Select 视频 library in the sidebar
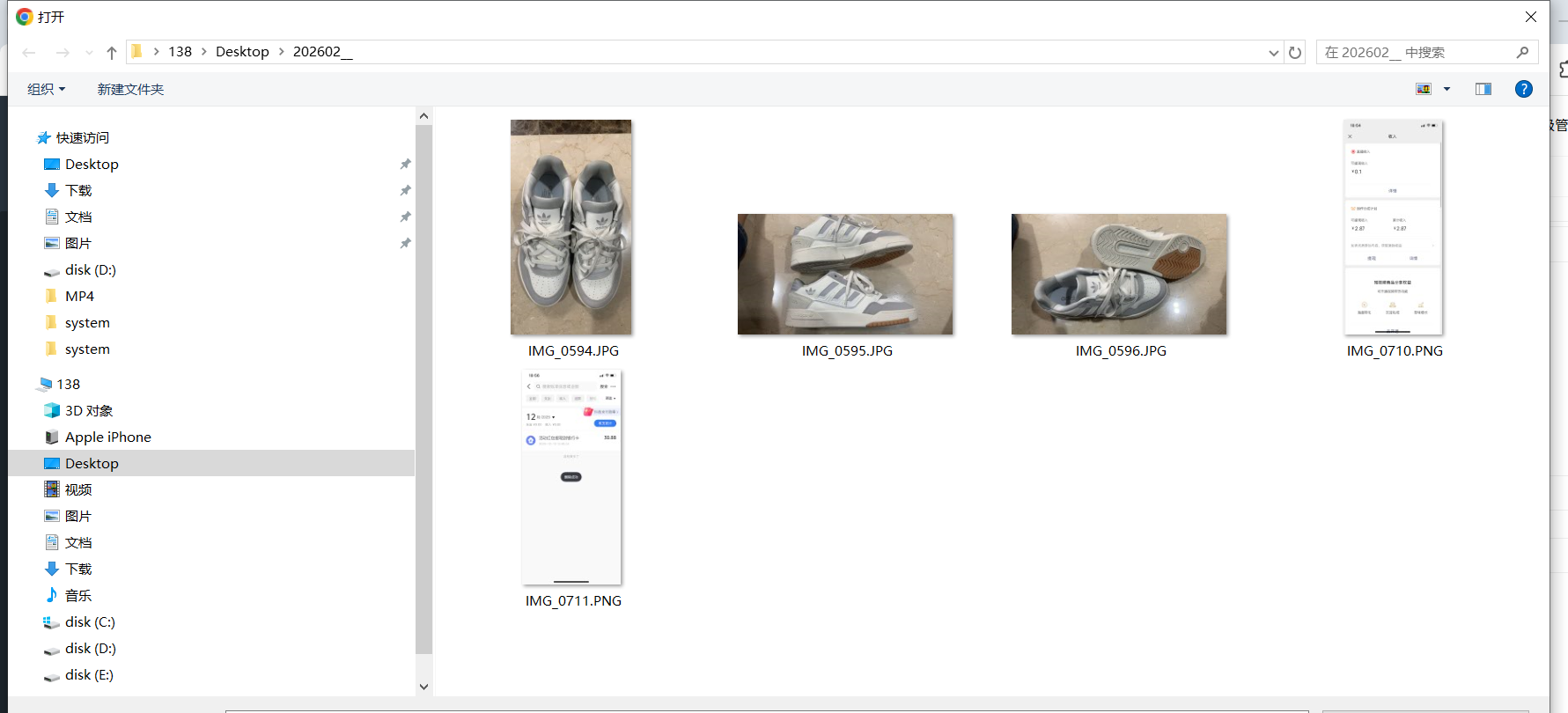1568x713 pixels. tap(68, 490)
